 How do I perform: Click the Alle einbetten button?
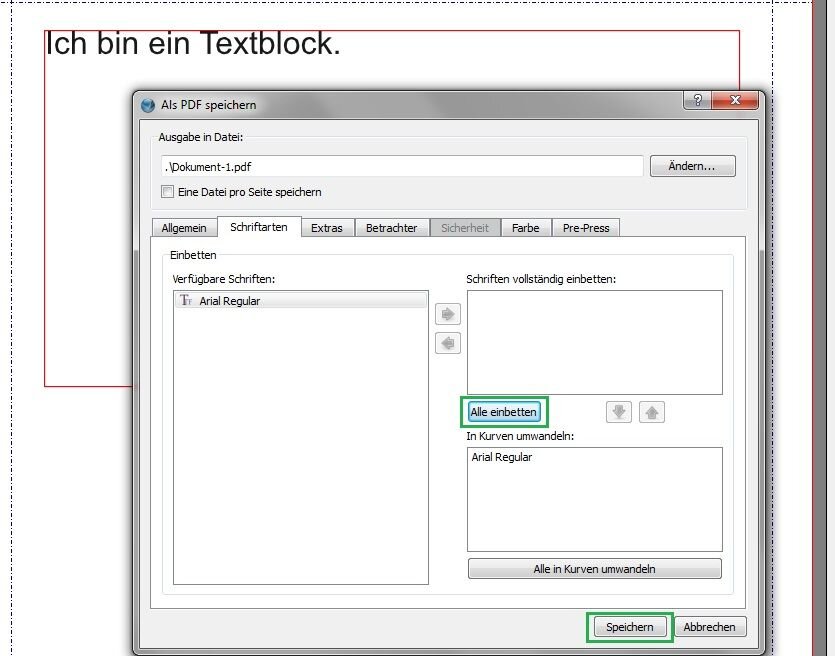[504, 412]
